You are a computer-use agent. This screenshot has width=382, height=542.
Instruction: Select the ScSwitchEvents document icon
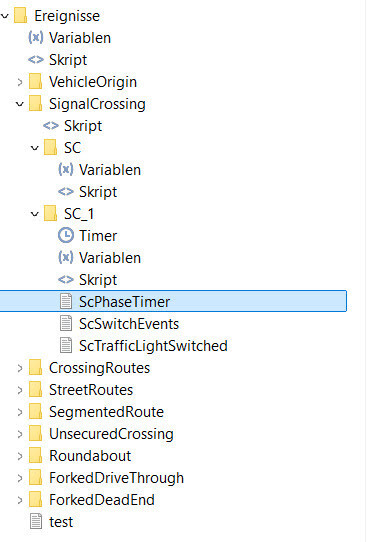coord(66,324)
